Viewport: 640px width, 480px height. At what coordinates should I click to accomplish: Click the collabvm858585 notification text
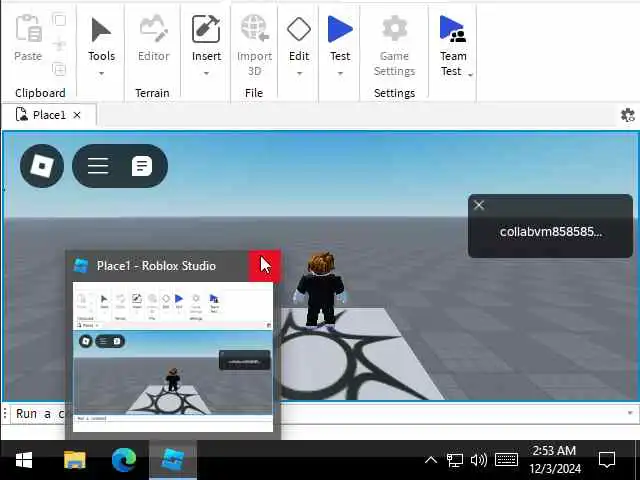[551, 232]
